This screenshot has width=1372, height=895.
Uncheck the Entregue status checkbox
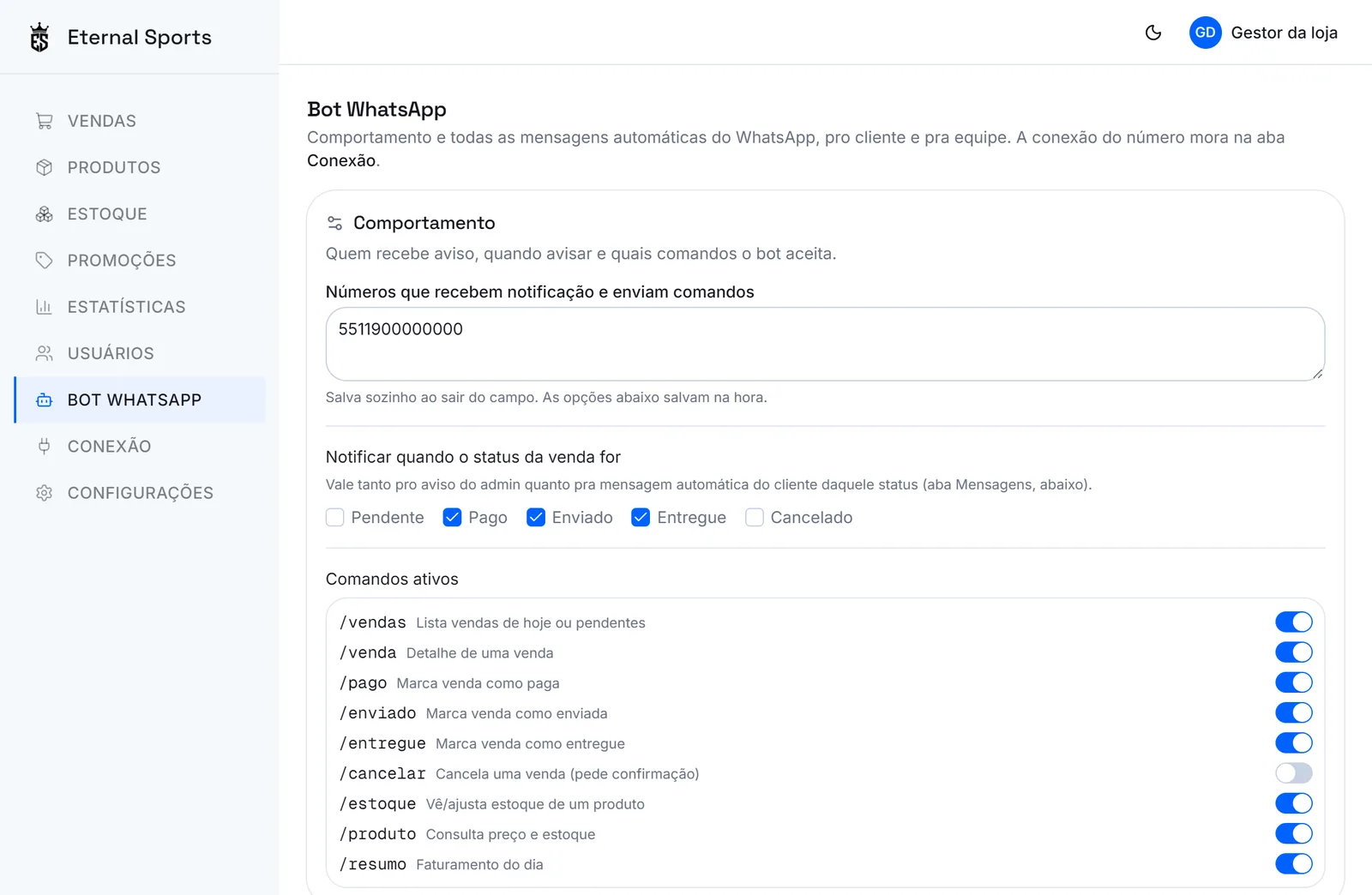[641, 517]
